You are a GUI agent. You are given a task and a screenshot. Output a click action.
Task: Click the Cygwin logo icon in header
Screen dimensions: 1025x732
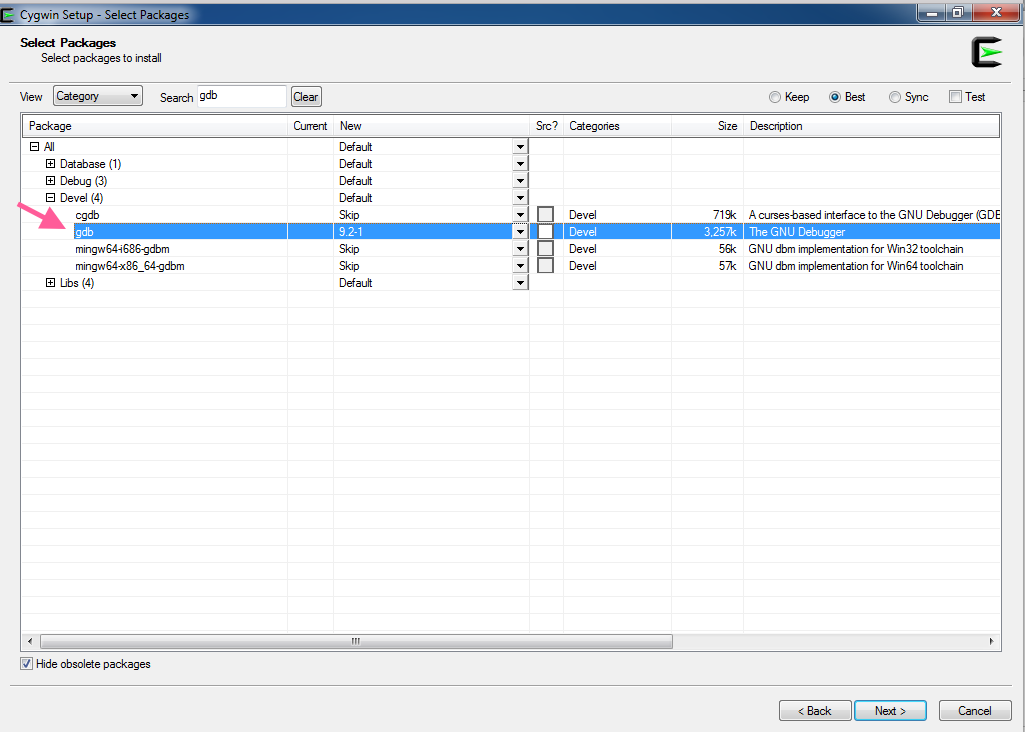click(x=987, y=52)
